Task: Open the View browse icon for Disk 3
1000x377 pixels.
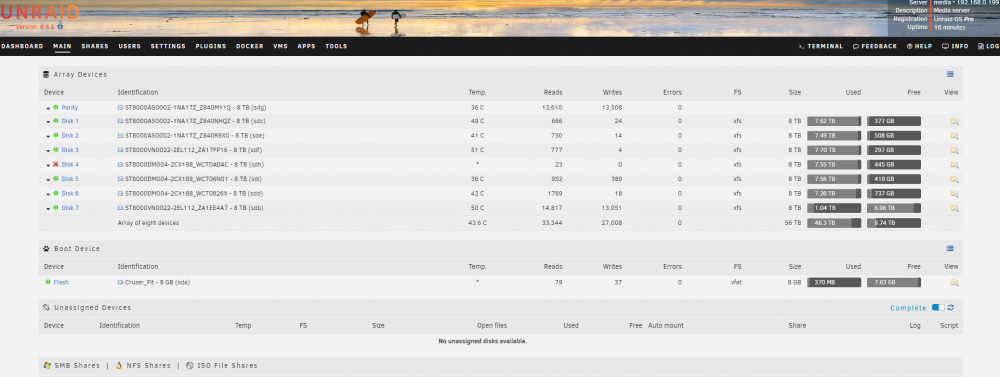Action: point(954,151)
